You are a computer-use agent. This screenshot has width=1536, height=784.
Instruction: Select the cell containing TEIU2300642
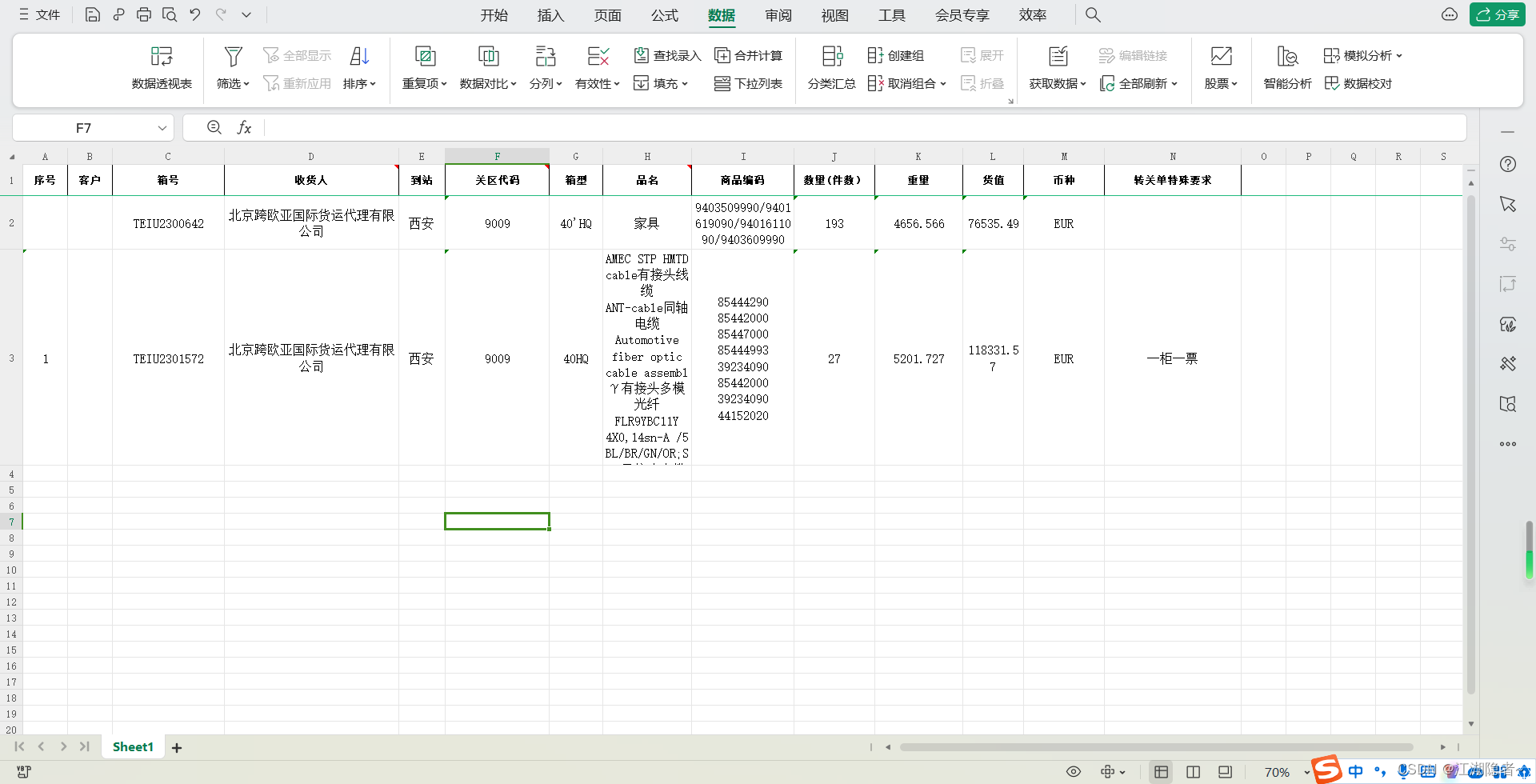pyautogui.click(x=168, y=223)
